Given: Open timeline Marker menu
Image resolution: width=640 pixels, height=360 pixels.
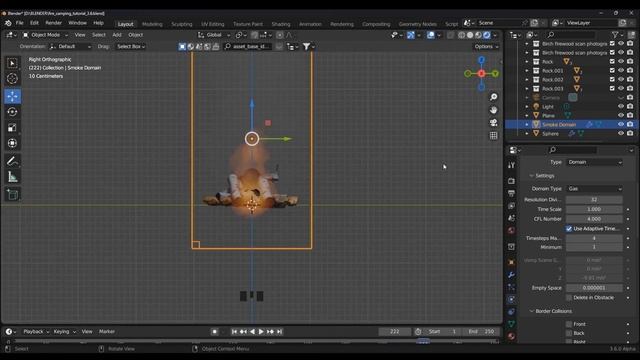Looking at the screenshot, I should [107, 332].
